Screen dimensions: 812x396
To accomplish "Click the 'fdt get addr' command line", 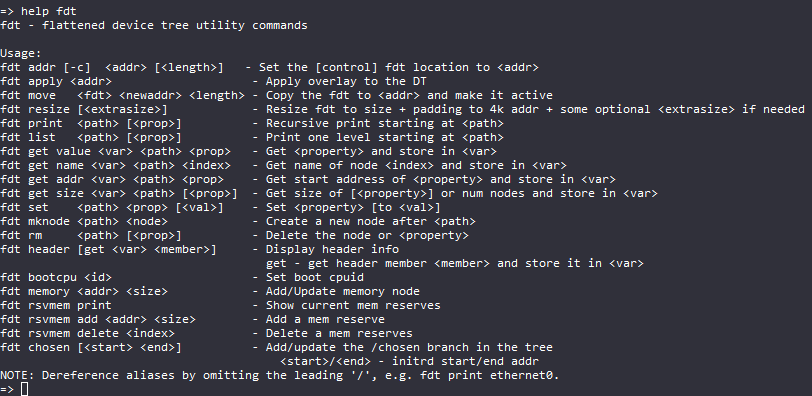I will pyautogui.click(x=308, y=179).
